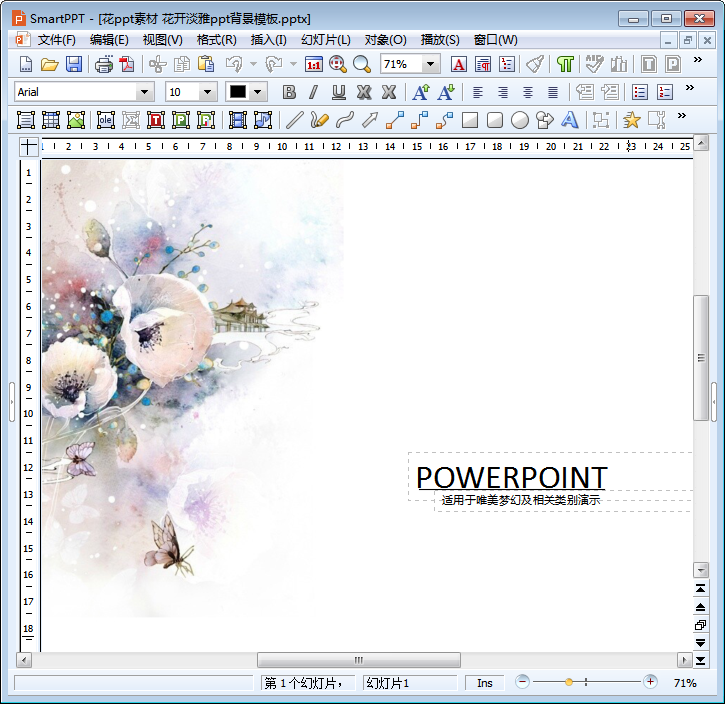Open the 插入(I) menu
The height and width of the screenshot is (704, 725).
[269, 40]
